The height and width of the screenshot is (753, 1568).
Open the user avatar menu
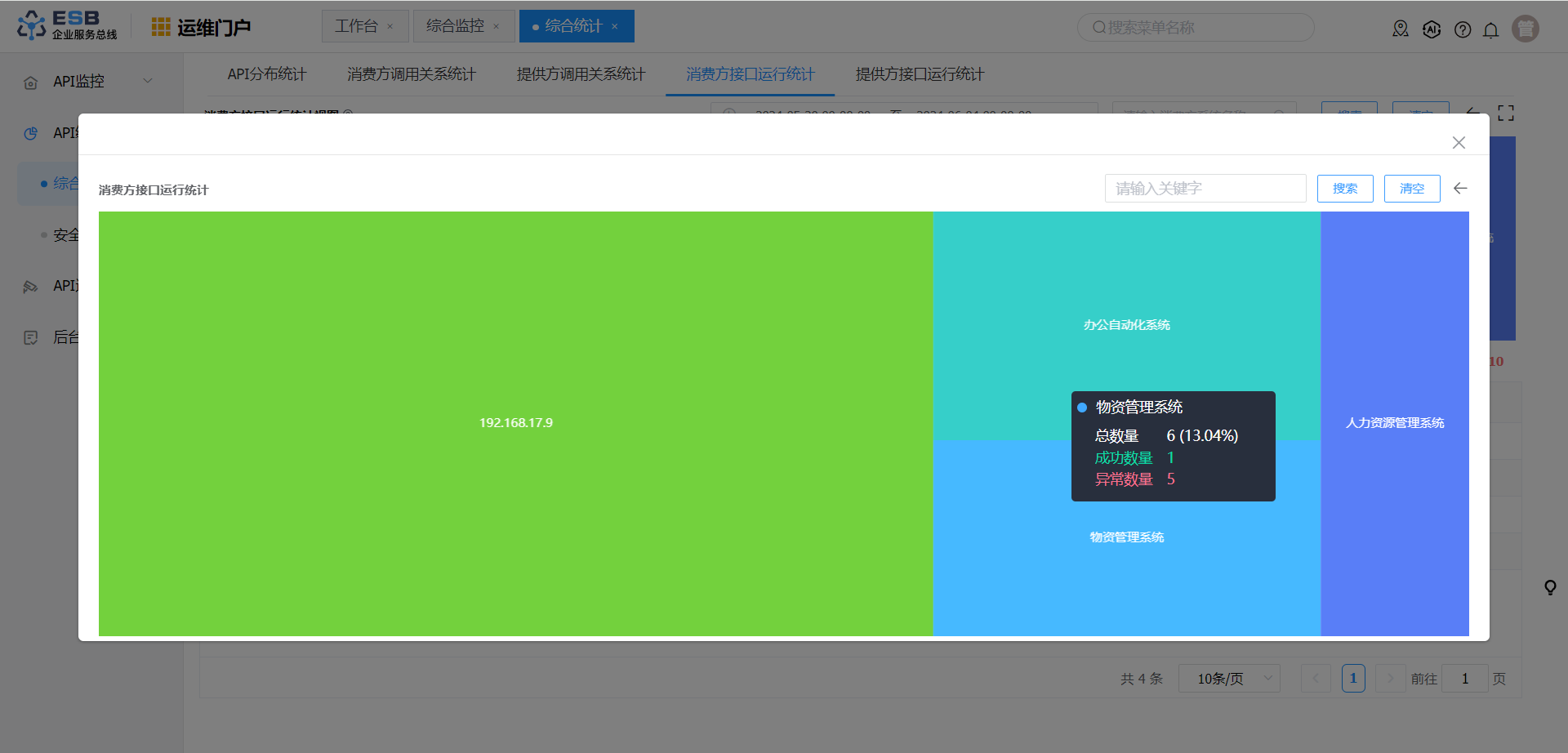click(1525, 29)
